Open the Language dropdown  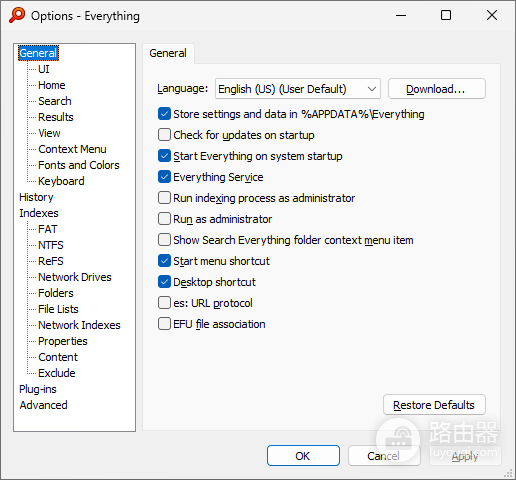coord(298,89)
